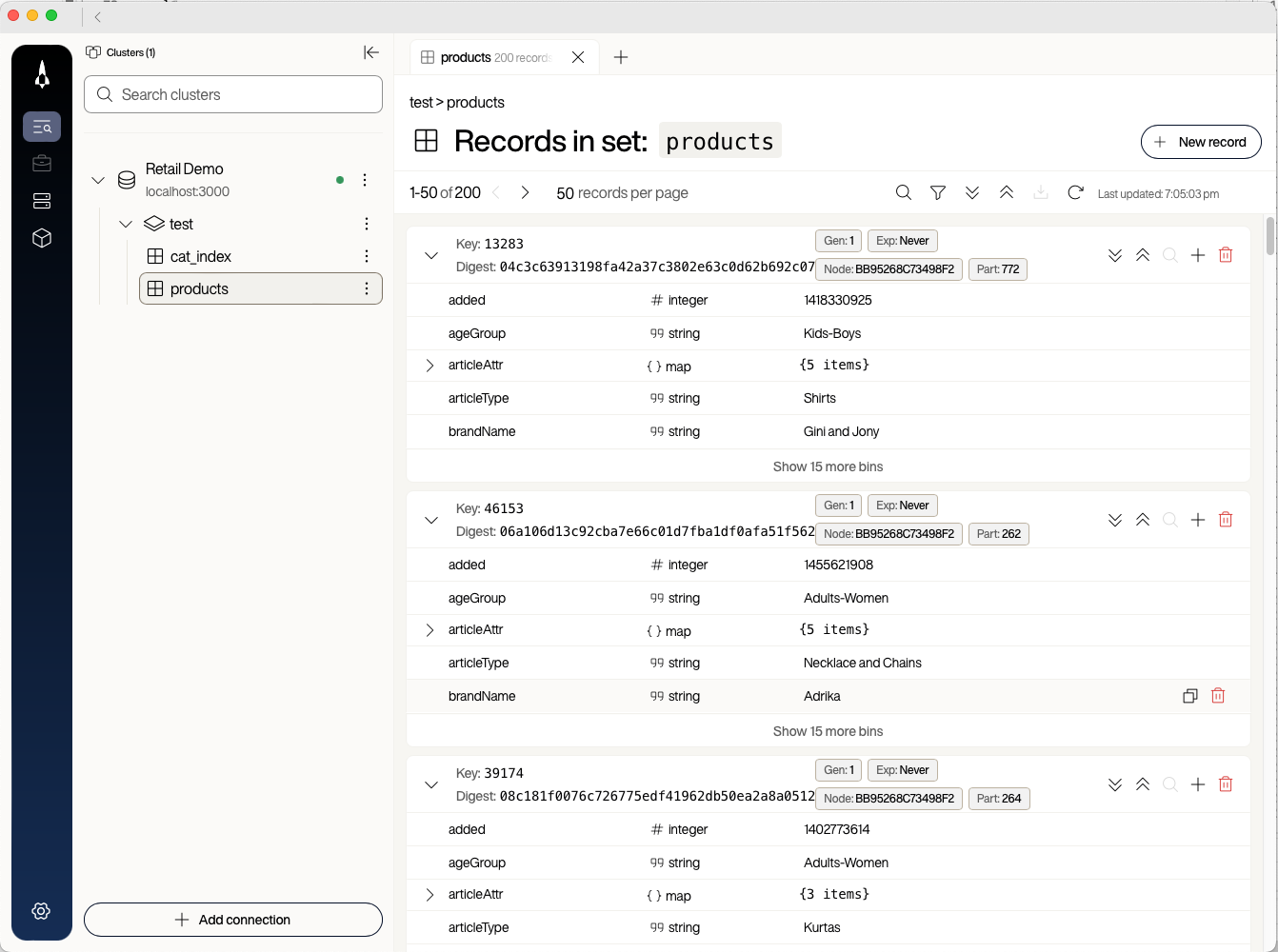Collapse the Retail Demo cluster tree
This screenshot has width=1278, height=952.
pyautogui.click(x=98, y=180)
